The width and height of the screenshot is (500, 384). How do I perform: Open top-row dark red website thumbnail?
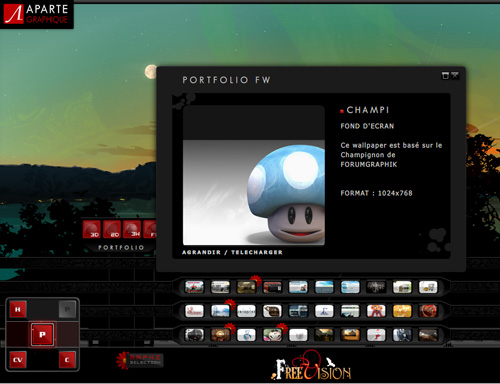[272, 287]
